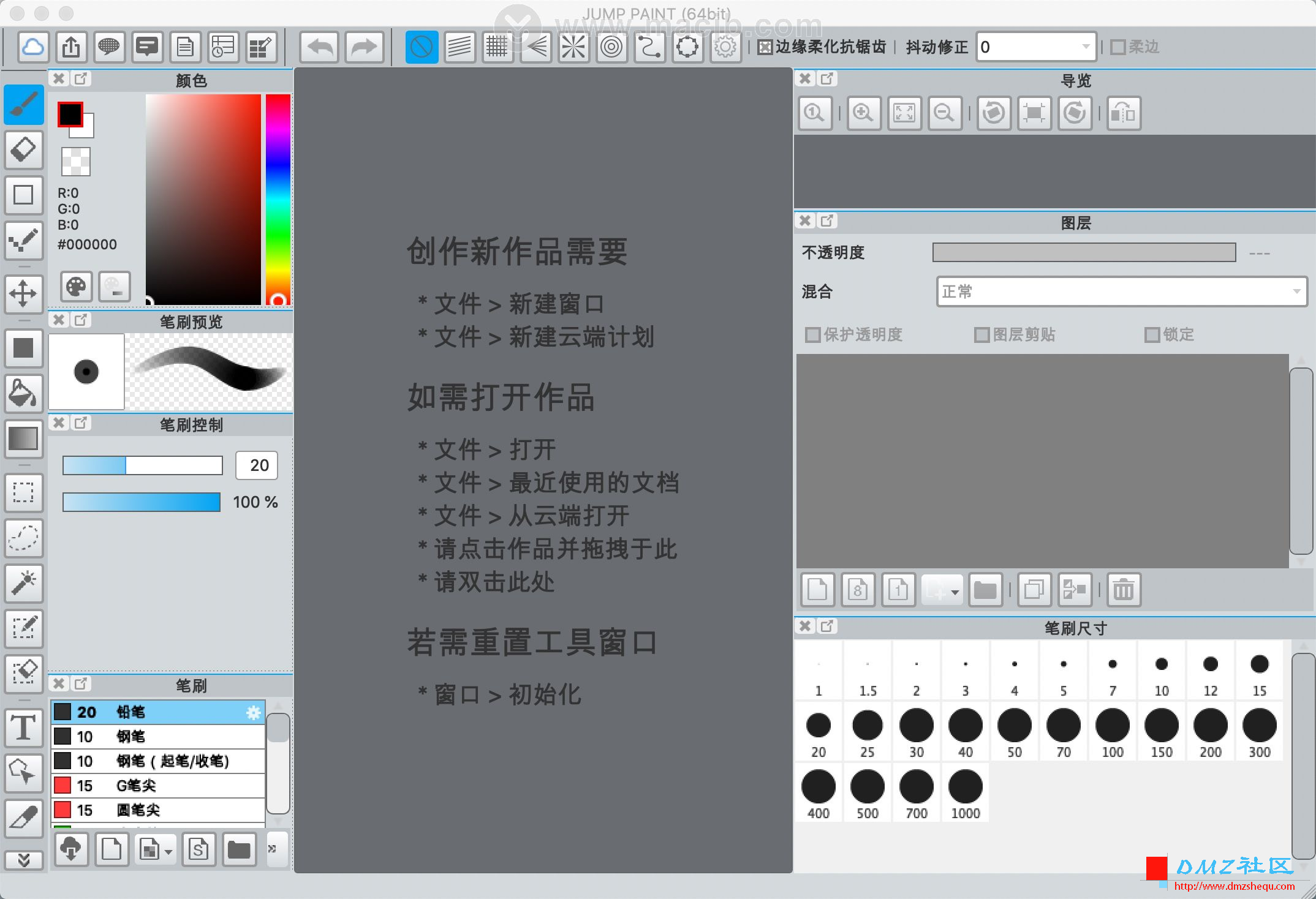Viewport: 1316px width, 899px height.
Task: Toggle 保护透明度 checkbox
Action: [812, 335]
